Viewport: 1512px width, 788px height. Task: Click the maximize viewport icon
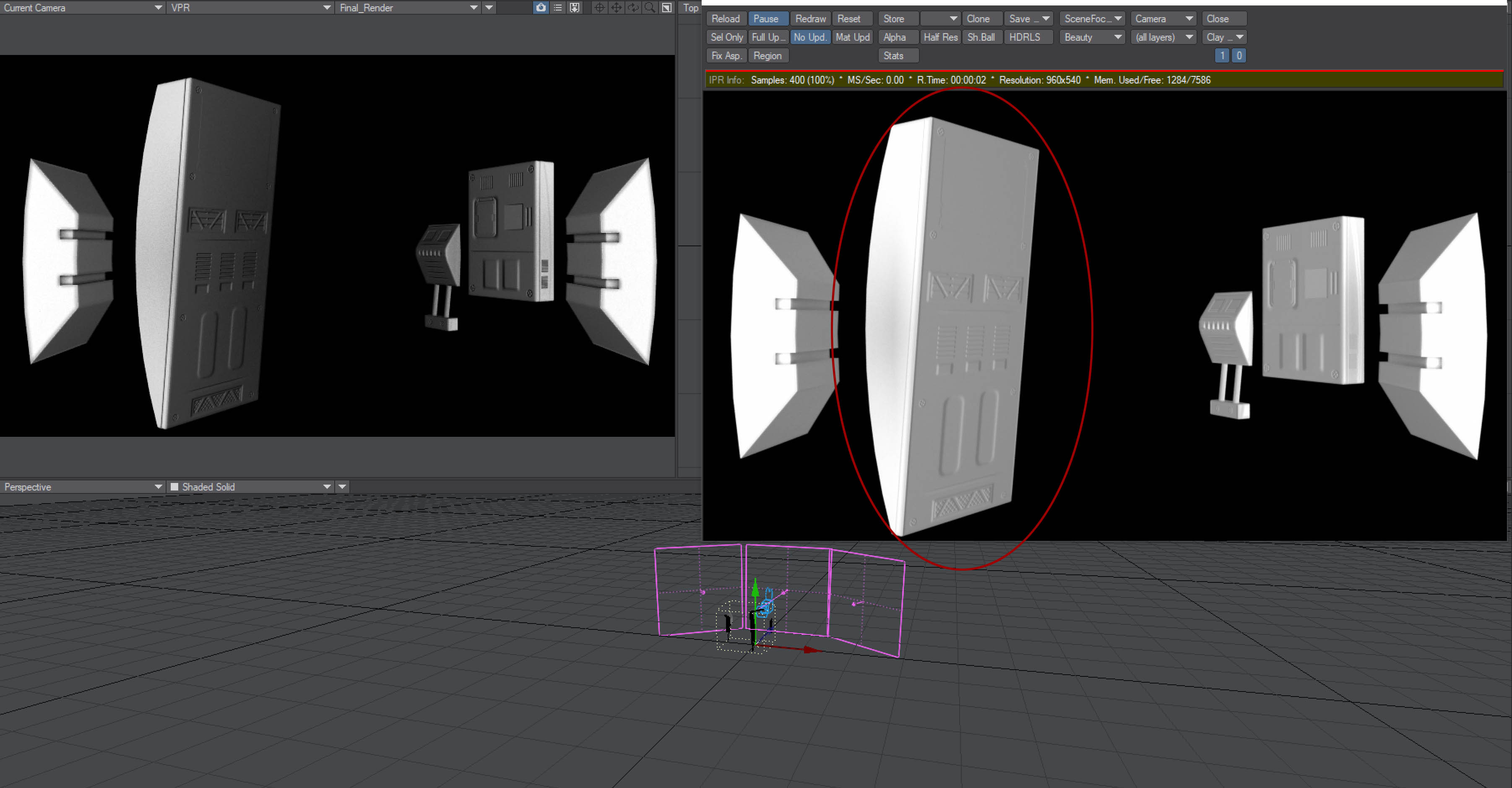pyautogui.click(x=667, y=8)
